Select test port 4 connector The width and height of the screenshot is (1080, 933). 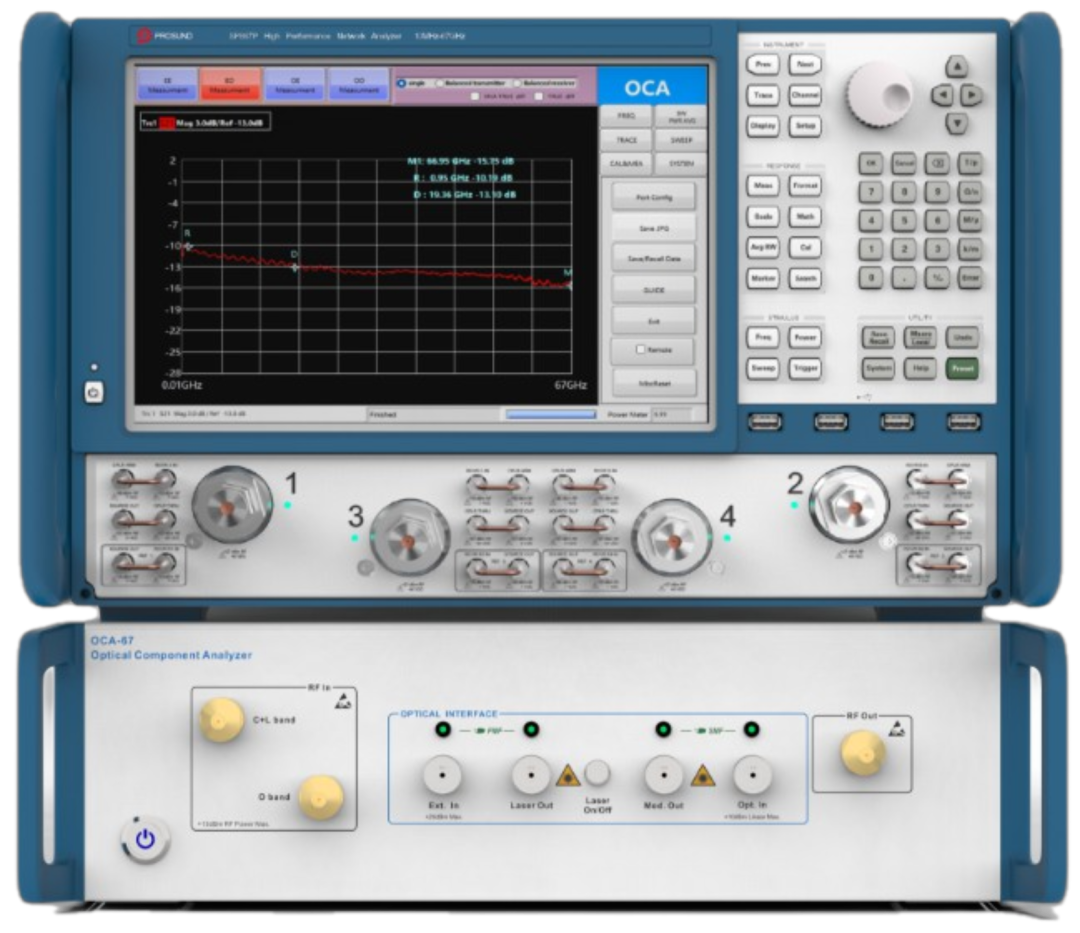[672, 538]
